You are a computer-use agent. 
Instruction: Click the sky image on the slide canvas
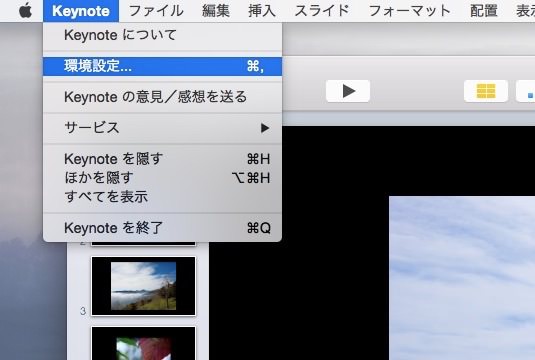click(x=462, y=278)
